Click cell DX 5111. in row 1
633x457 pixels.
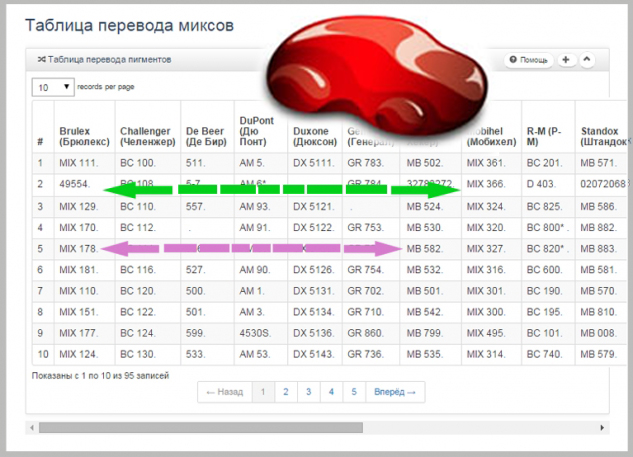click(314, 163)
